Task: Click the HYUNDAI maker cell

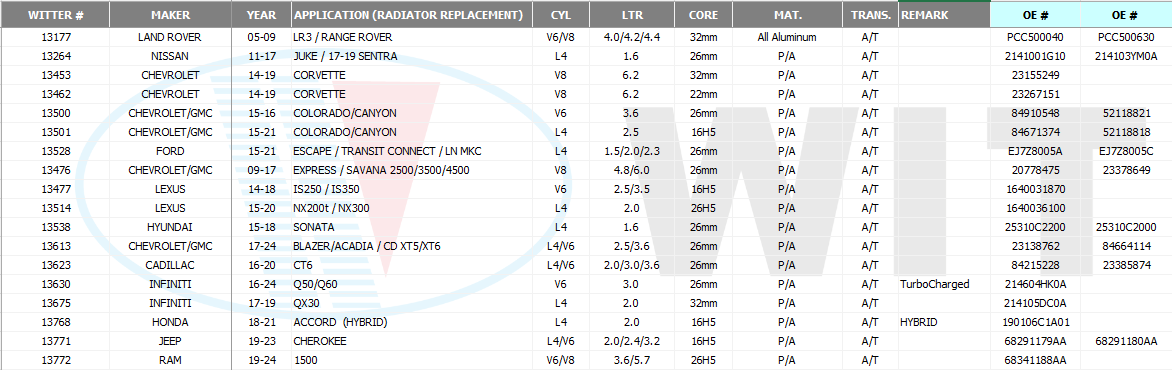Action: pyautogui.click(x=170, y=227)
